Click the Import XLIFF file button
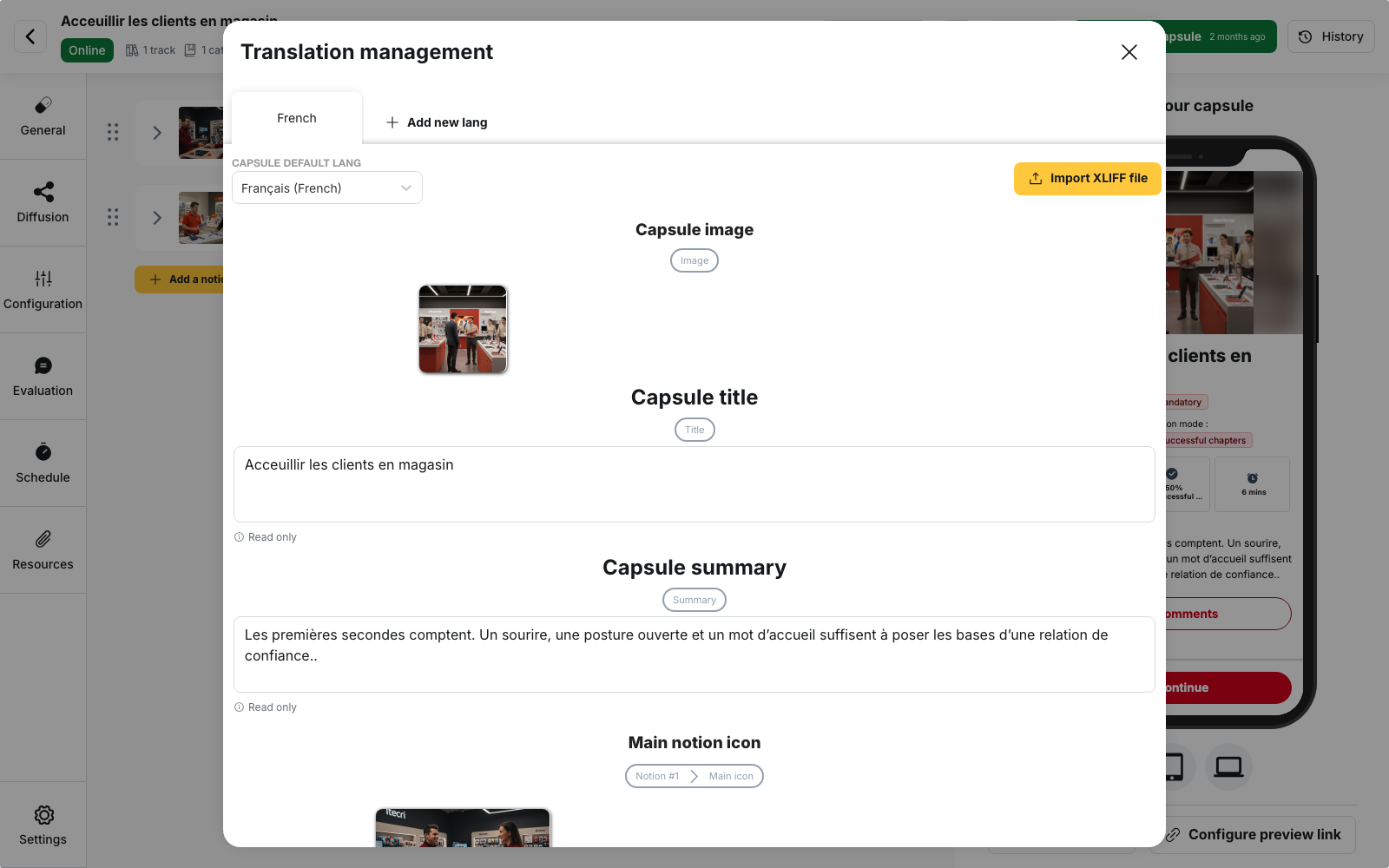Screen dimensions: 1389x868 click(1088, 179)
